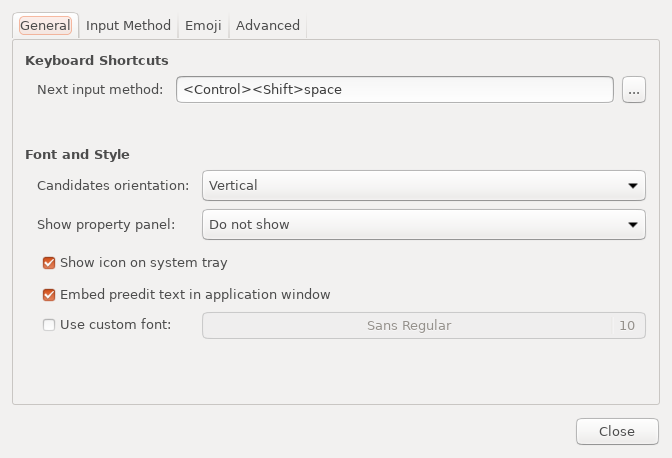Uncheck Embed preedit text in application window
672x458 pixels.
click(x=49, y=295)
